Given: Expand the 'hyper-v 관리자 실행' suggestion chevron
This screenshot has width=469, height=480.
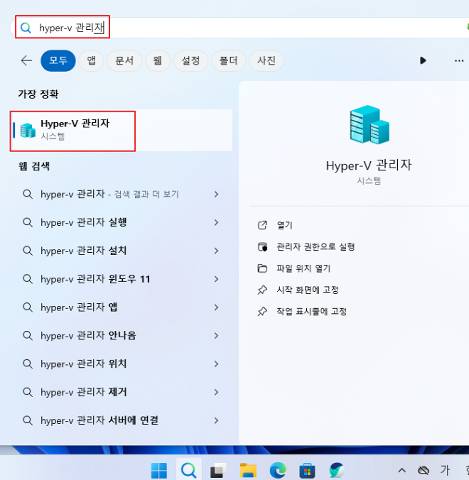Looking at the screenshot, I should coord(216,222).
